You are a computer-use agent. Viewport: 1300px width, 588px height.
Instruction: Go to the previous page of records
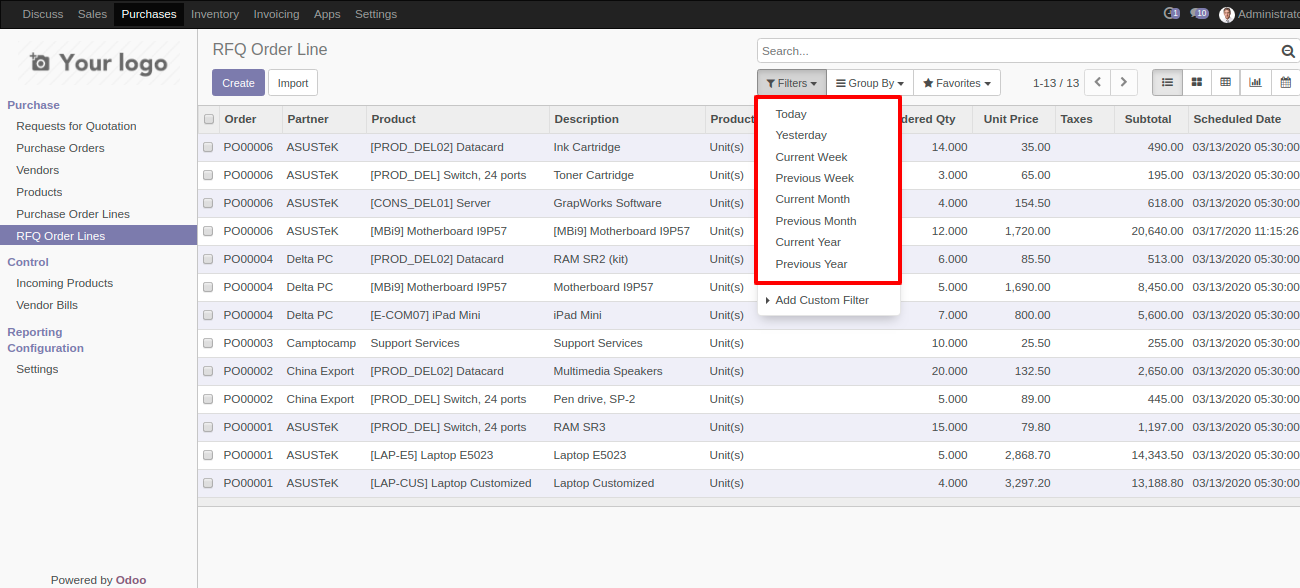pyautogui.click(x=1098, y=83)
